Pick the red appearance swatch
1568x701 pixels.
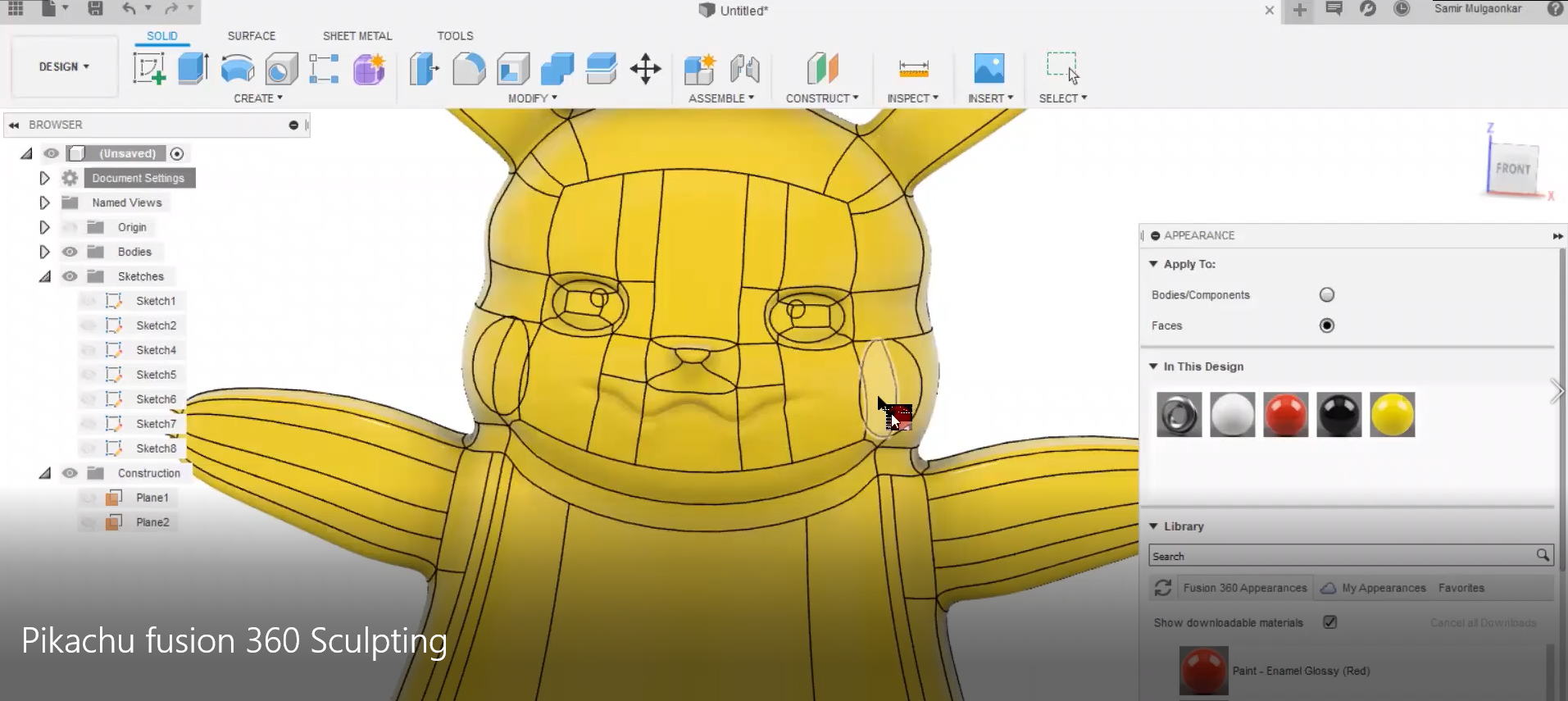point(1286,414)
